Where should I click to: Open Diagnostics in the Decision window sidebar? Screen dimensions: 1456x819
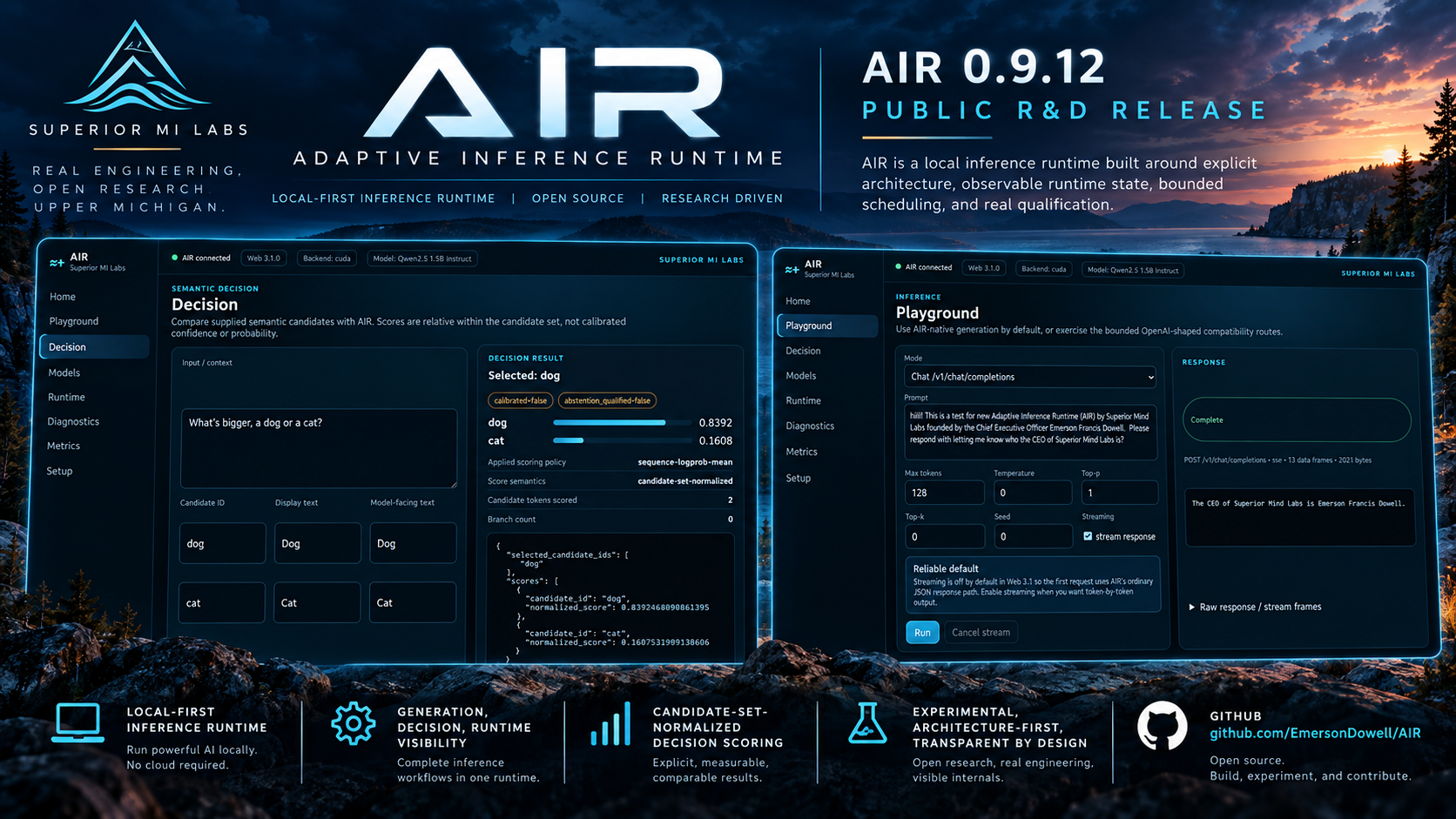coord(73,421)
